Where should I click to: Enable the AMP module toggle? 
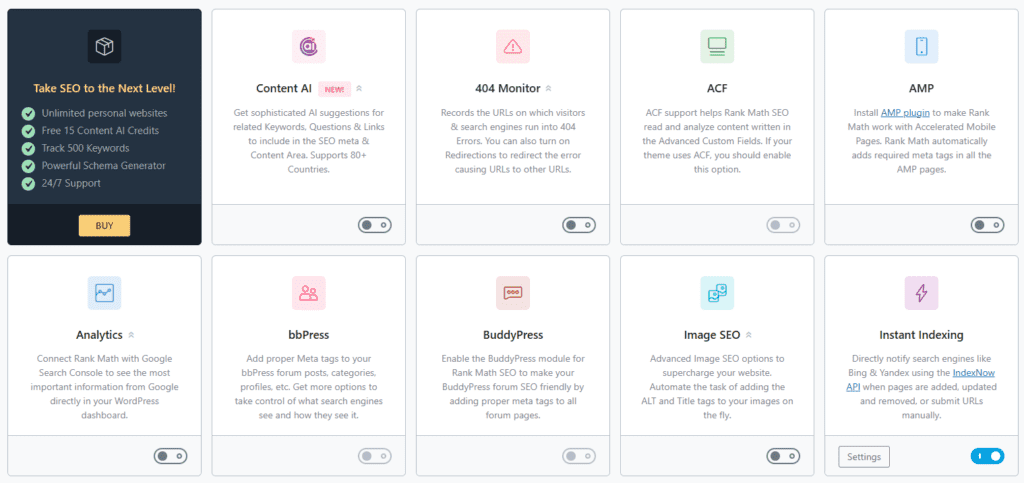pos(987,225)
